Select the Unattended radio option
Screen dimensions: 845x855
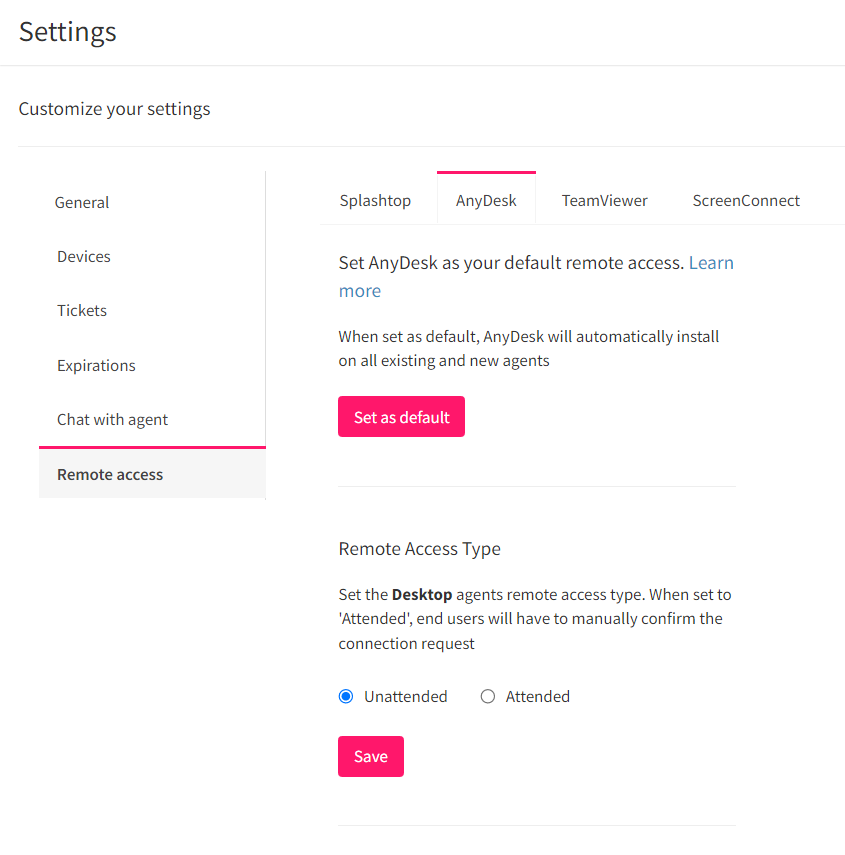pos(346,696)
